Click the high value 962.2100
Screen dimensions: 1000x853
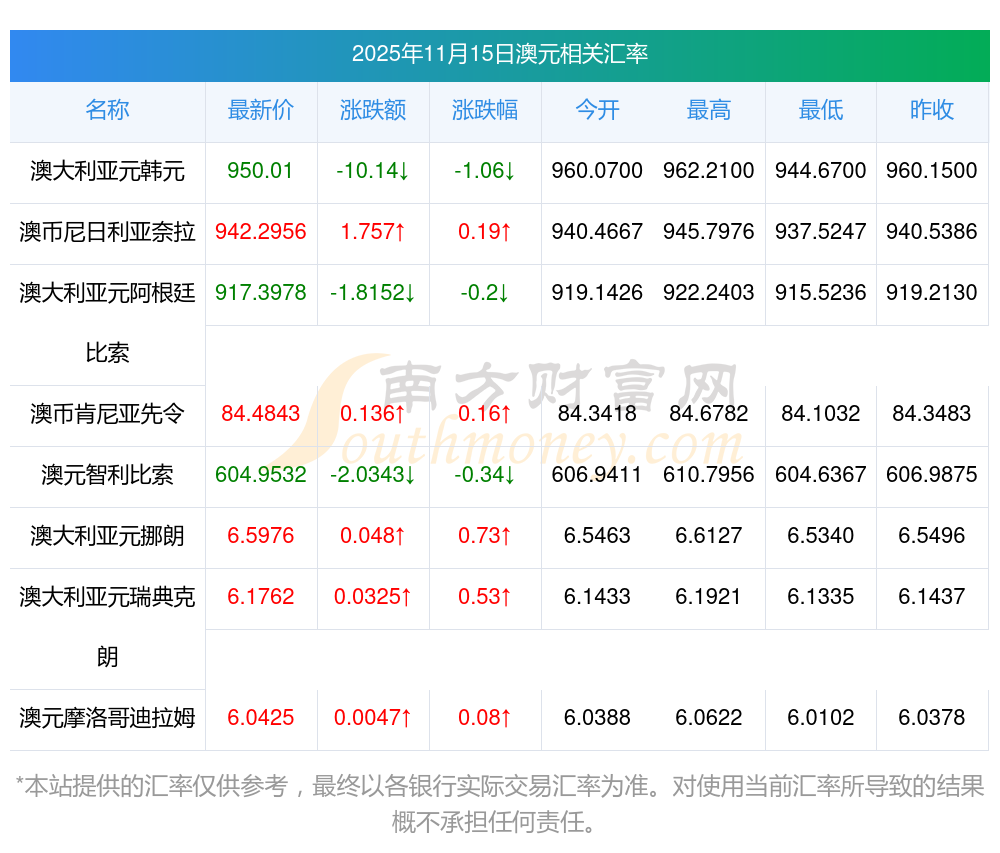point(709,171)
